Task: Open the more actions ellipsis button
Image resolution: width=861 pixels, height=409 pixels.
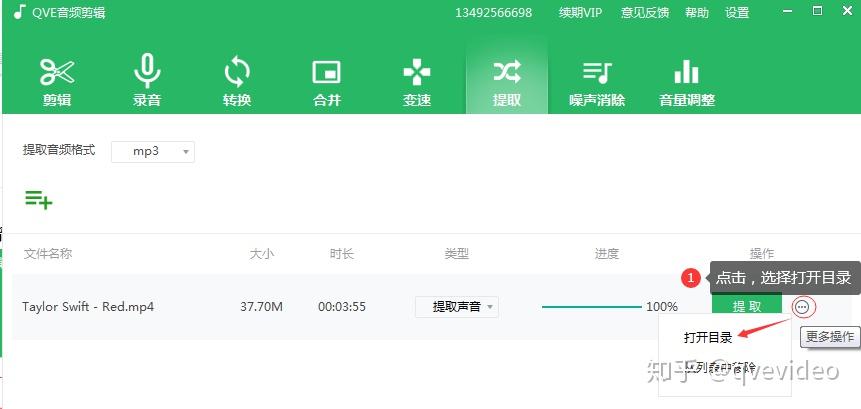Action: point(802,307)
